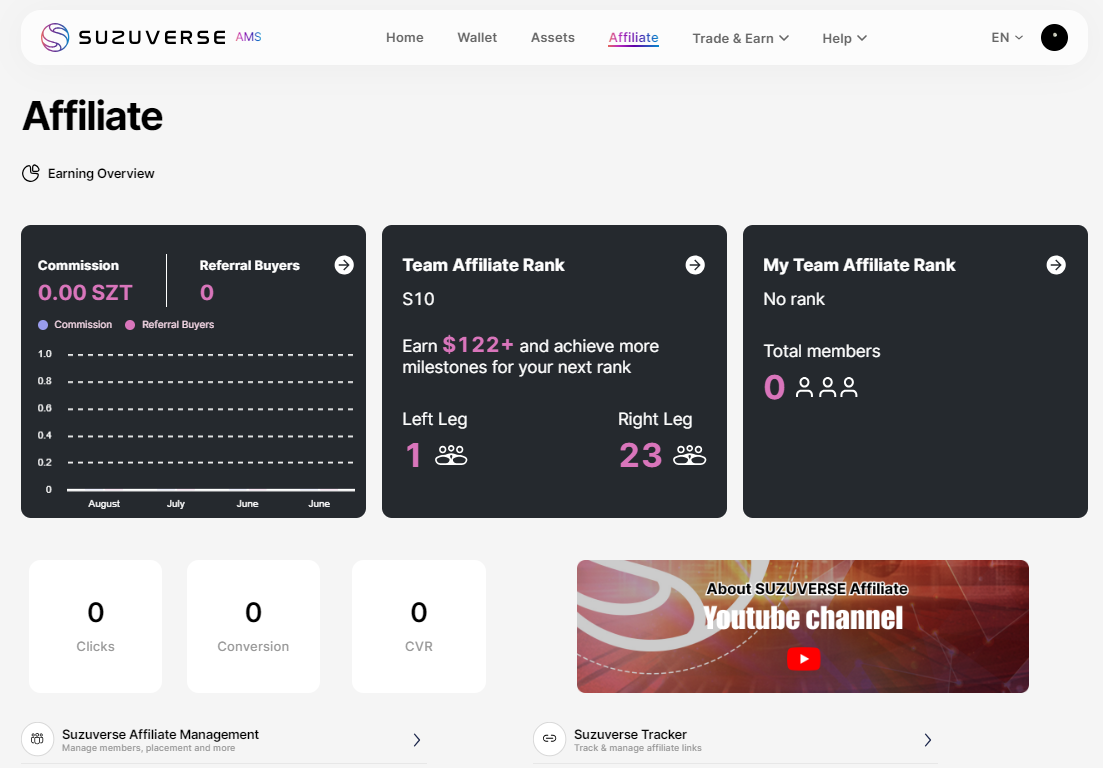
Task: Click the Team Affiliate Rank arrow icon
Action: pos(695,265)
